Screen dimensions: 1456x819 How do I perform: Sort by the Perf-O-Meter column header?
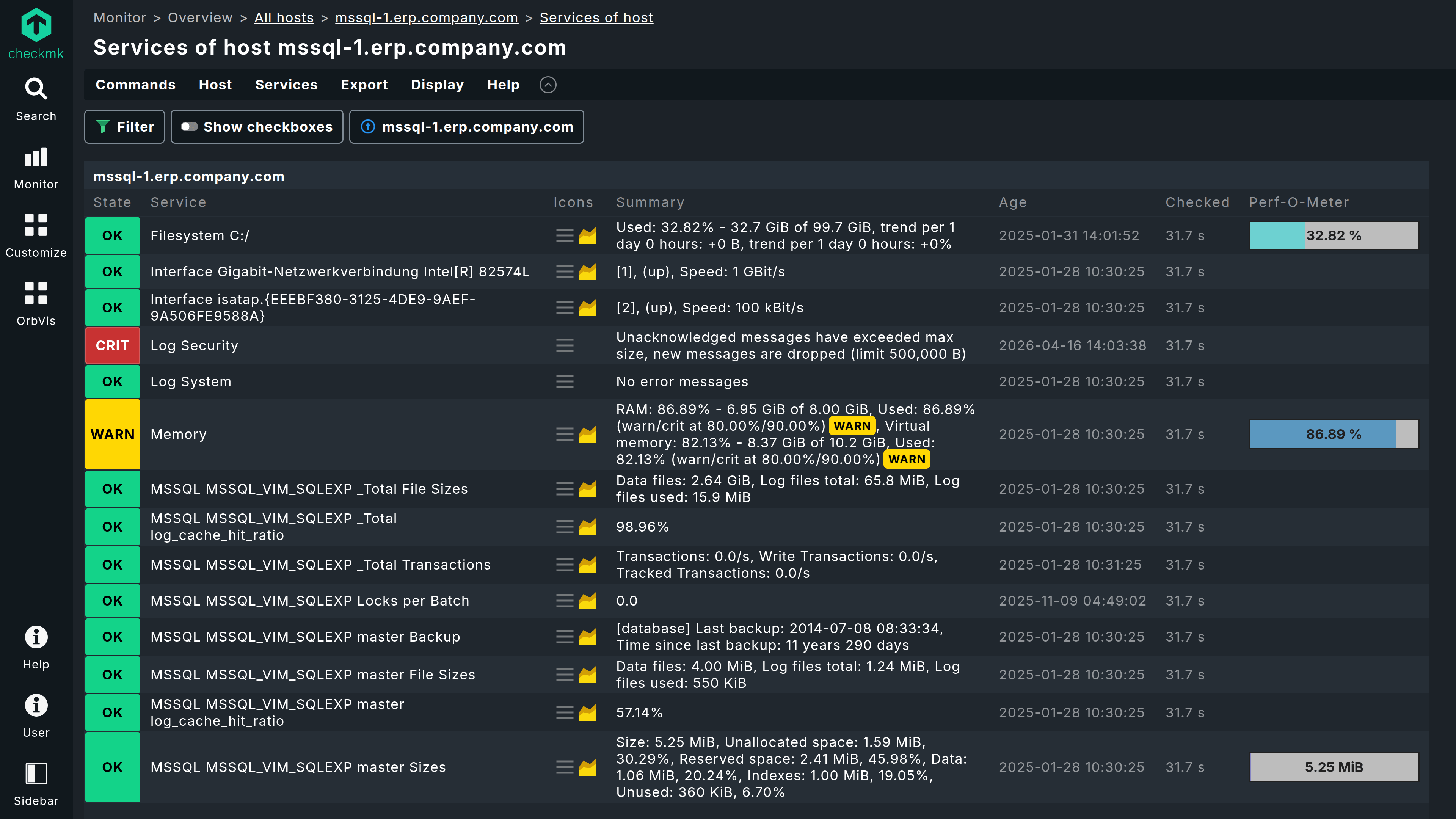tap(1299, 202)
